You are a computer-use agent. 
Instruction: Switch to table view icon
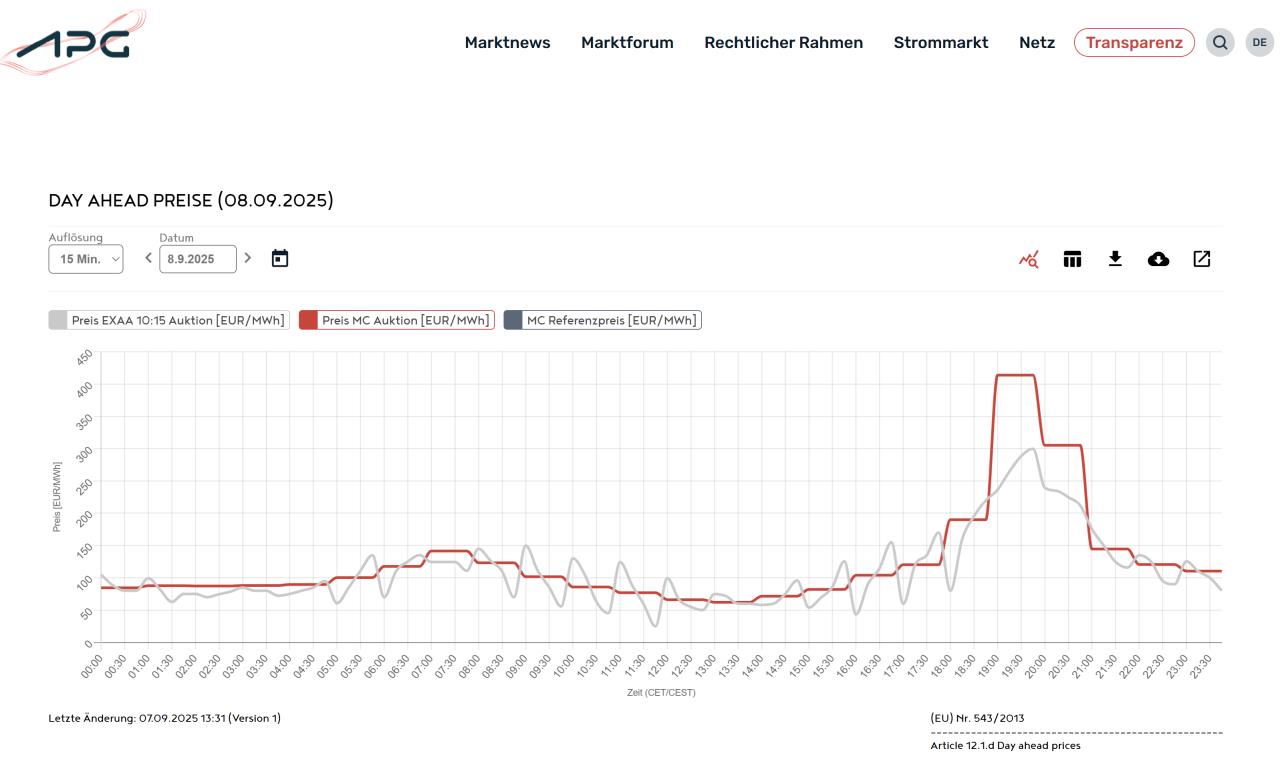(1072, 260)
